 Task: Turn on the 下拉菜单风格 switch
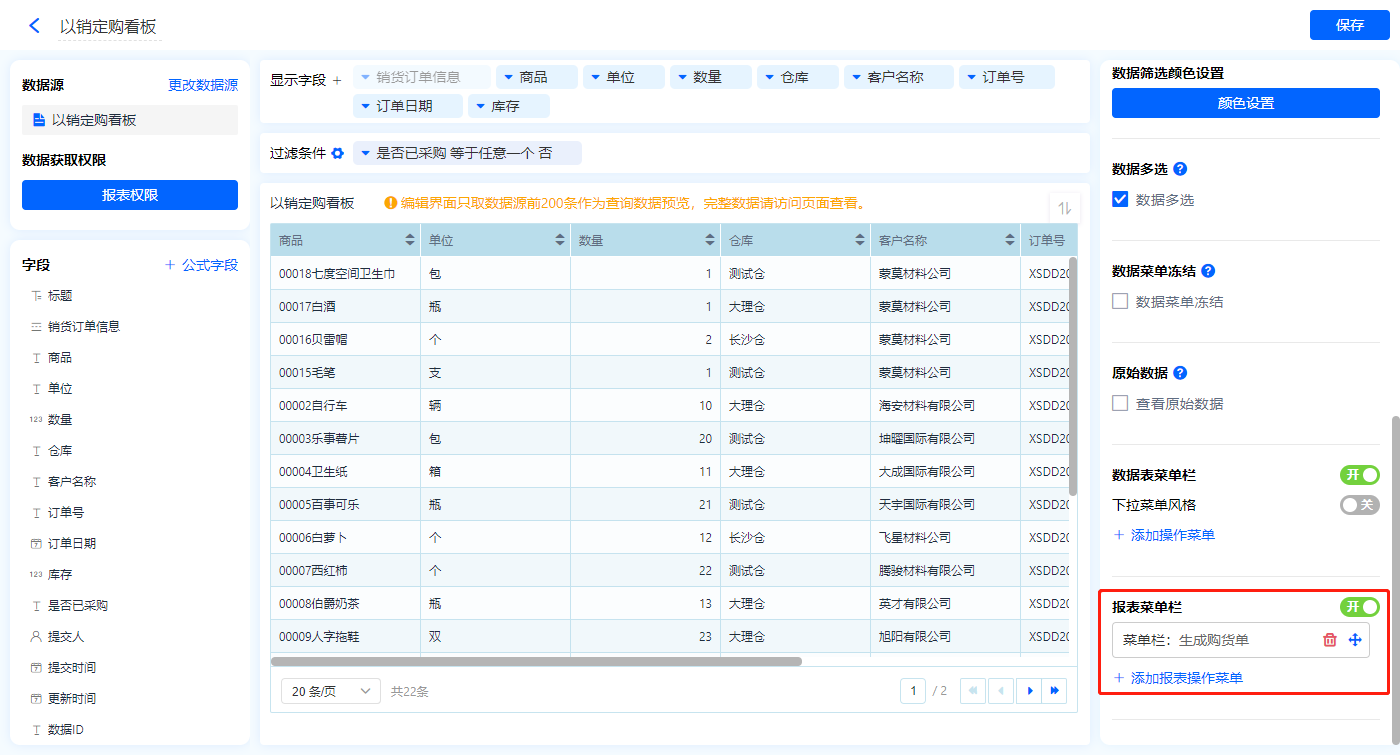pos(1359,505)
